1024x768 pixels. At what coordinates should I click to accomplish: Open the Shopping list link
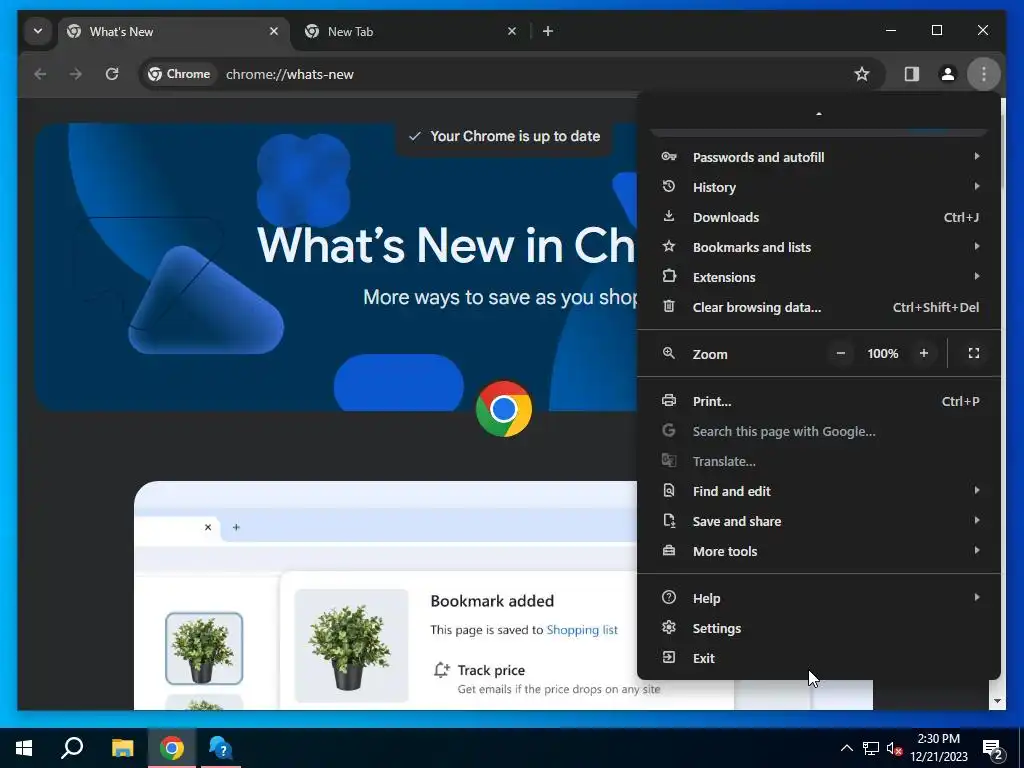[582, 630]
